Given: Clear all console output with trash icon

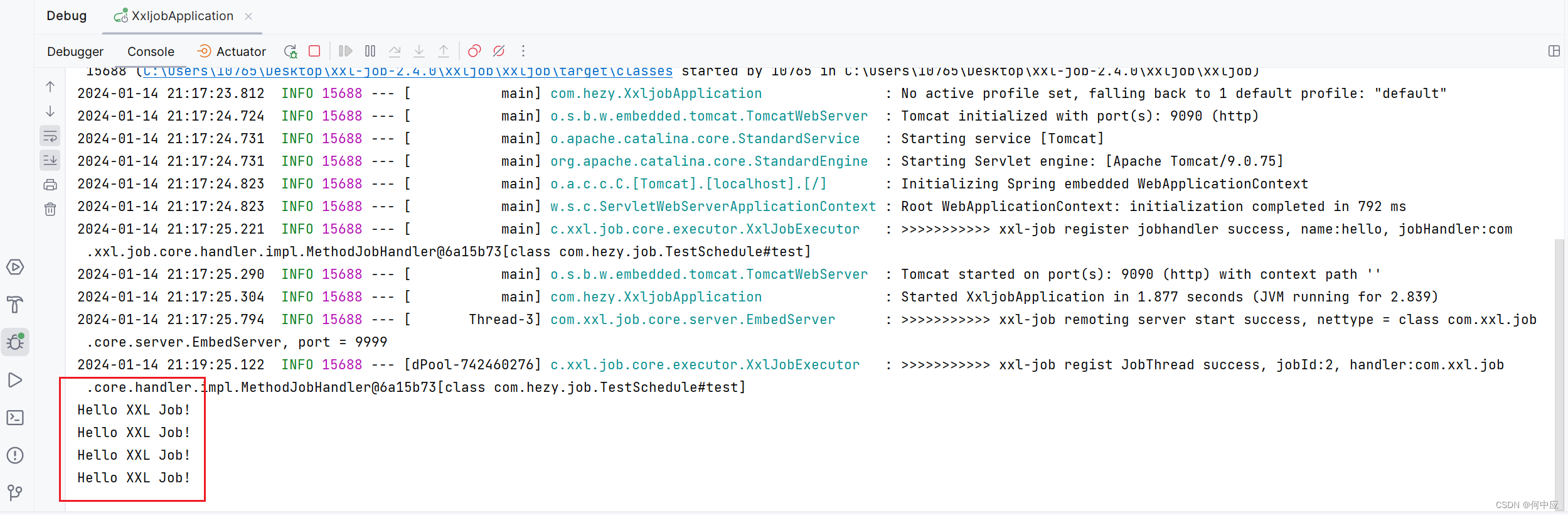Looking at the screenshot, I should 50,209.
